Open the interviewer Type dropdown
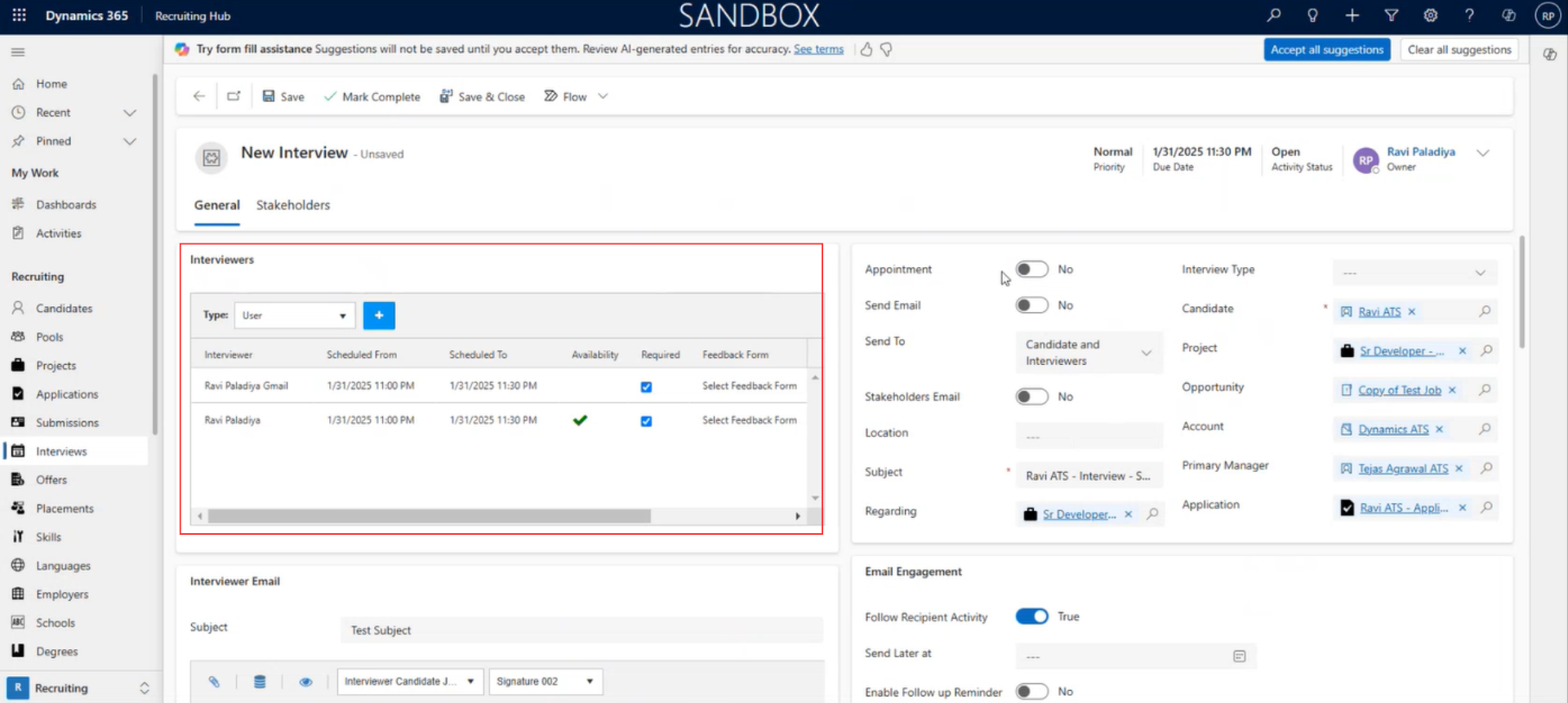 (x=294, y=315)
